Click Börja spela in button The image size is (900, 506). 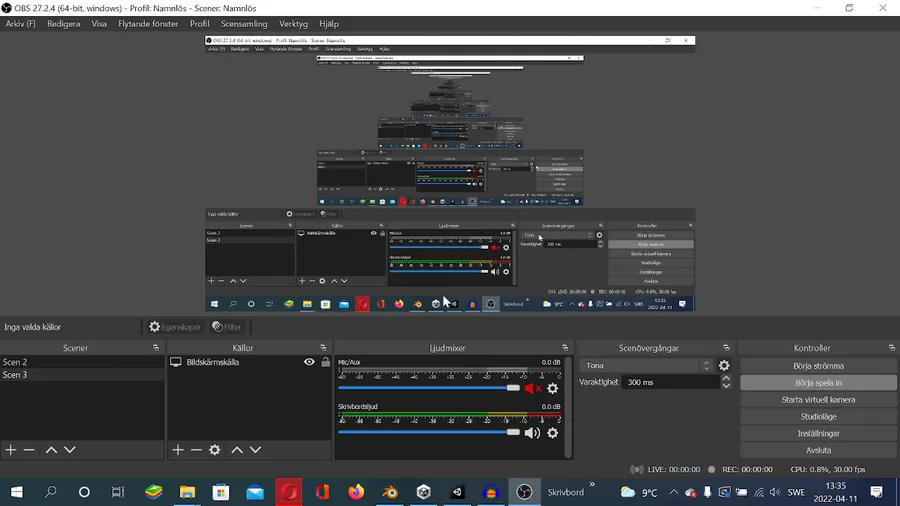(818, 383)
